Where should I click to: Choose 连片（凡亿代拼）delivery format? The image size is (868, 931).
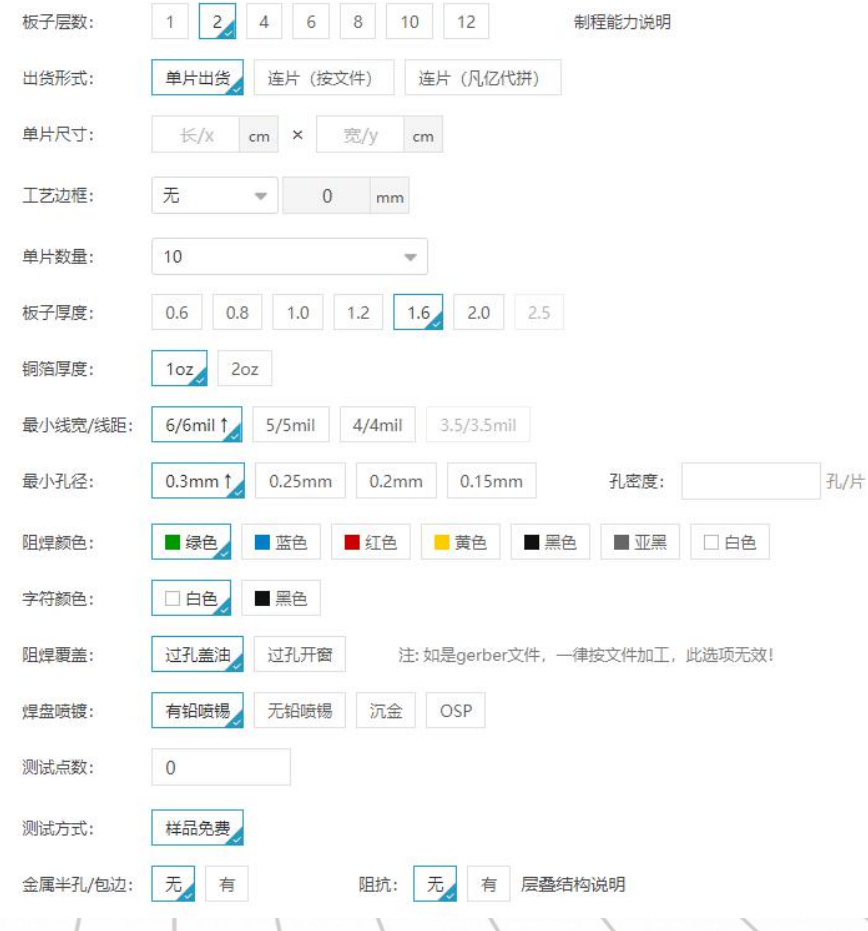(x=483, y=77)
